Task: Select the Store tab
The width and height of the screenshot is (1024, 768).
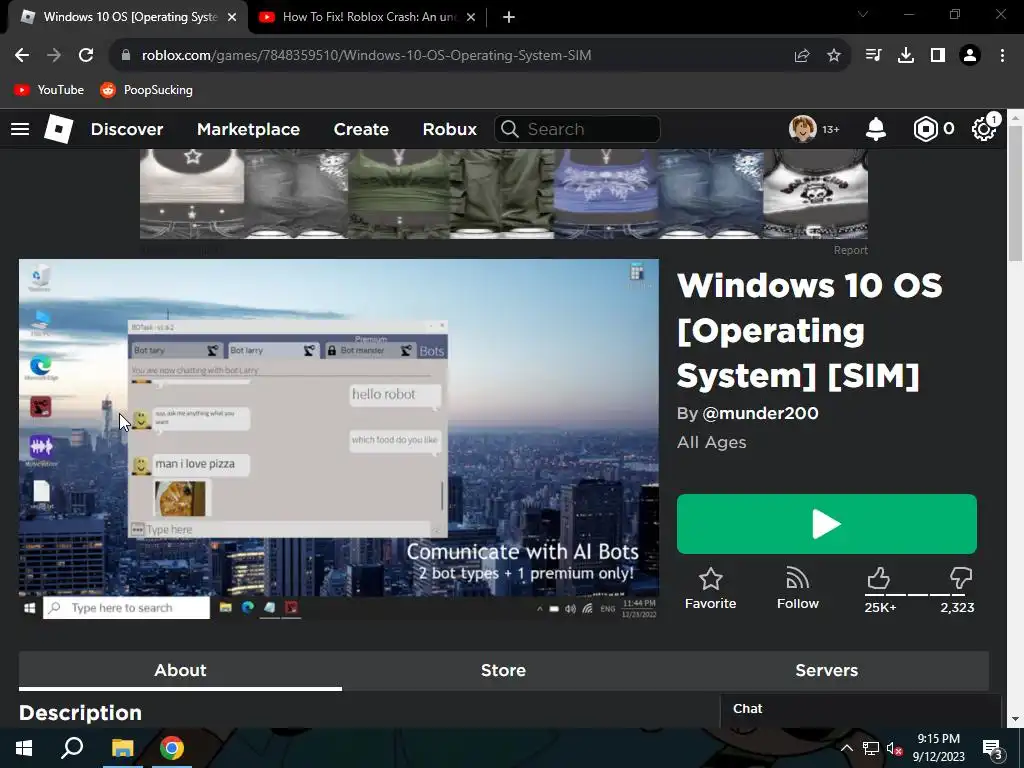Action: (503, 671)
